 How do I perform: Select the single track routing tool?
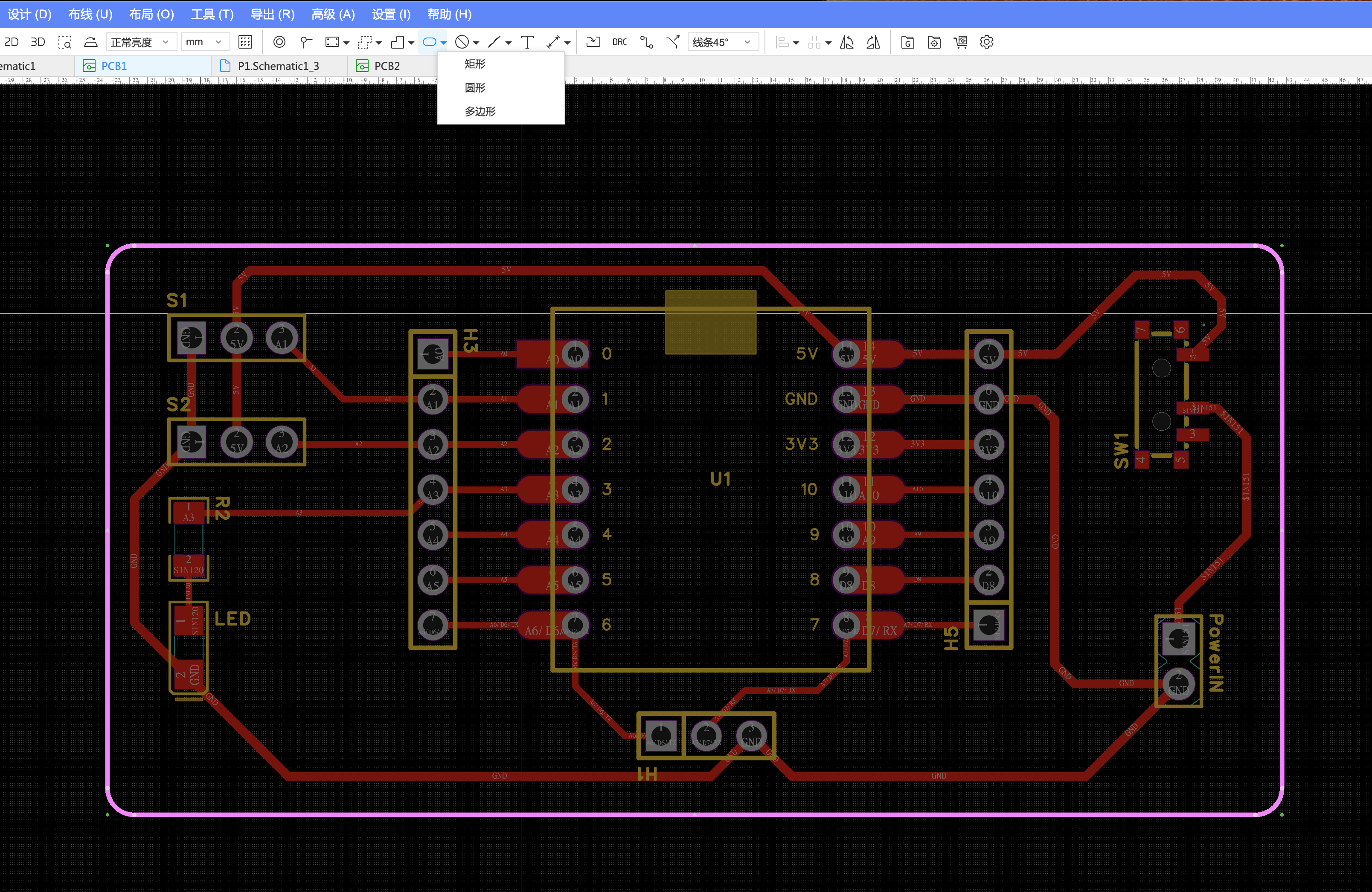[x=646, y=42]
